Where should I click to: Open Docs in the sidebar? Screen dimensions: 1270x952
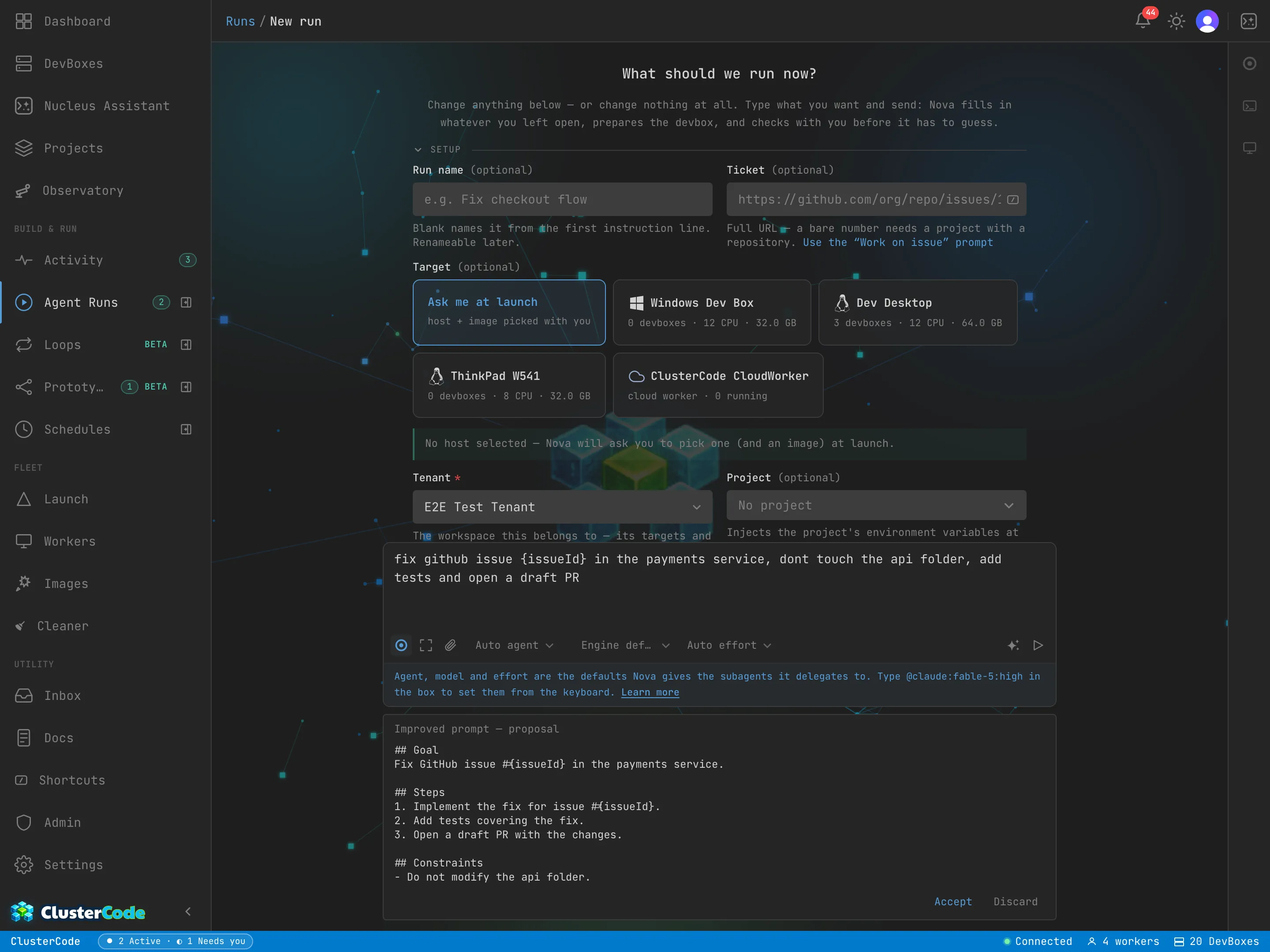tap(105, 738)
